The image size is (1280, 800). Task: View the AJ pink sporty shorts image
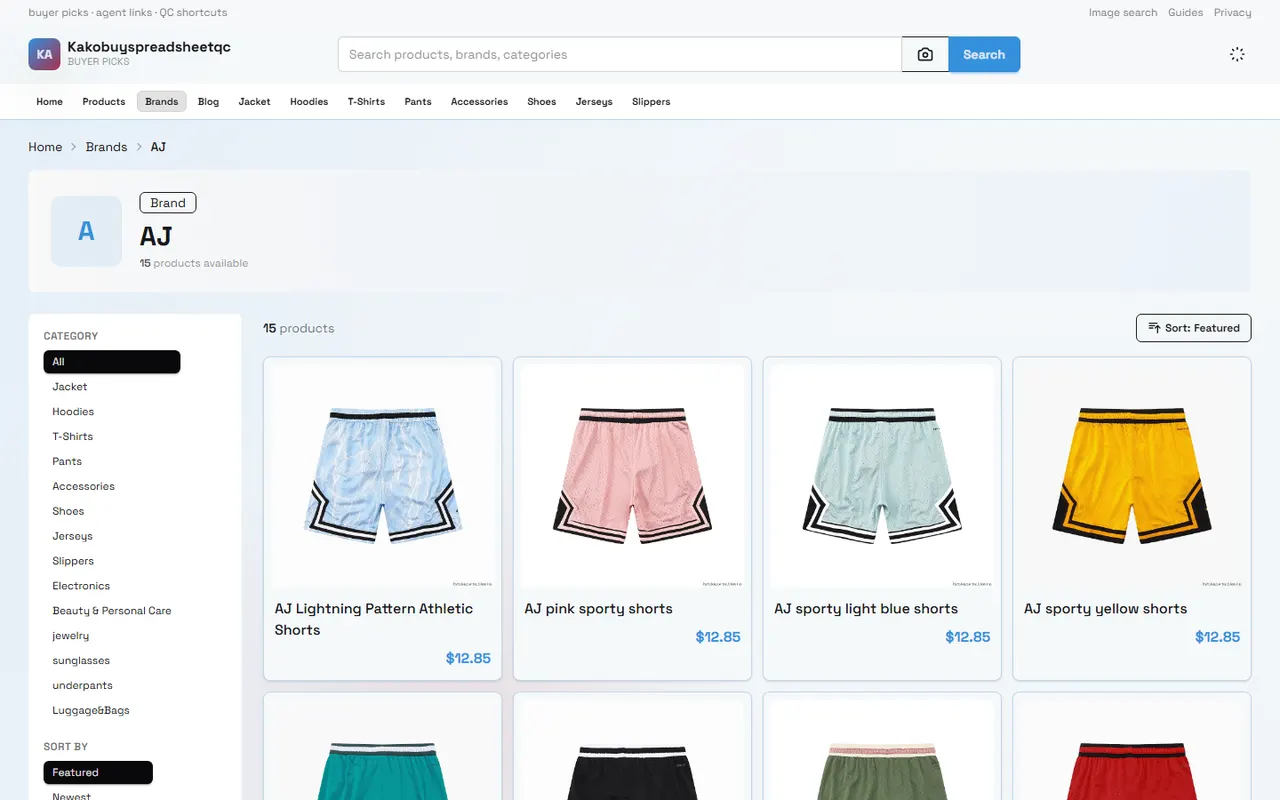pos(632,476)
